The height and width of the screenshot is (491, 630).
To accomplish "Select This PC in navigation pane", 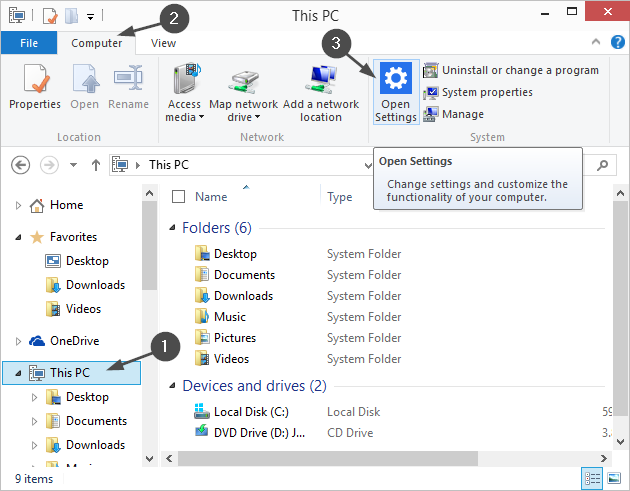I will [x=72, y=373].
